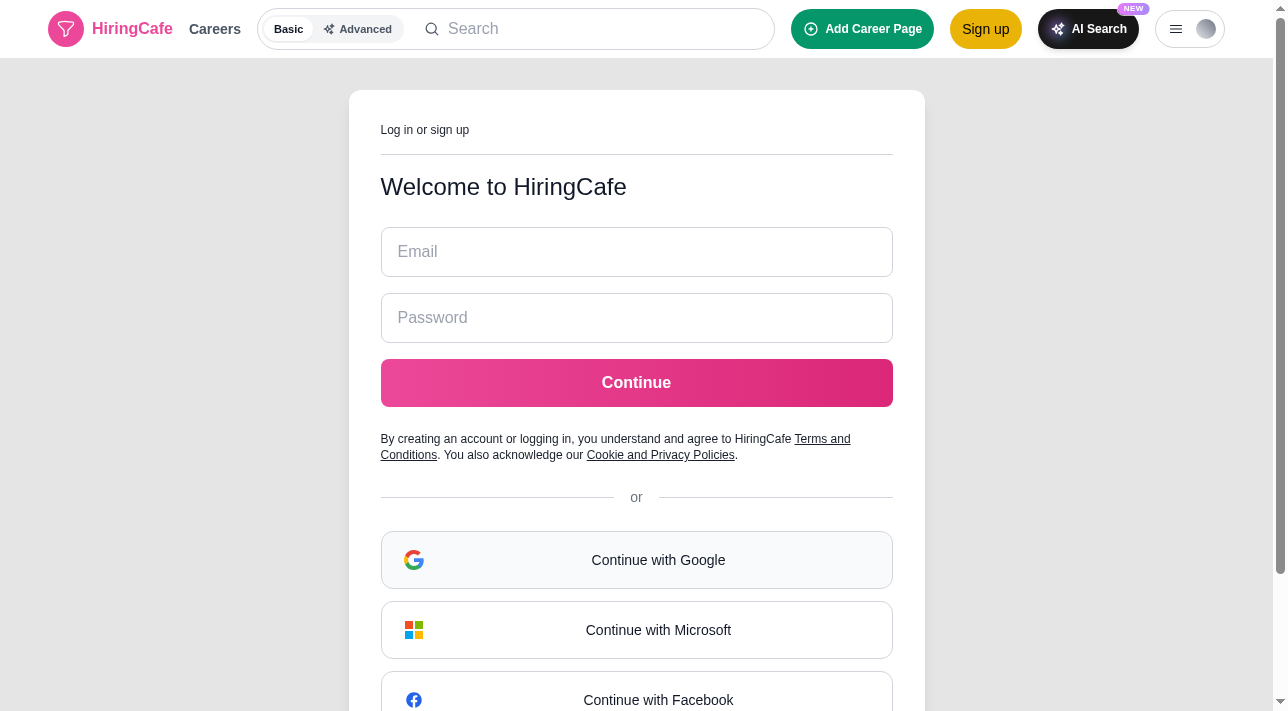The image size is (1288, 711).
Task: Click the NEW badge on AI Search
Action: [1133, 9]
